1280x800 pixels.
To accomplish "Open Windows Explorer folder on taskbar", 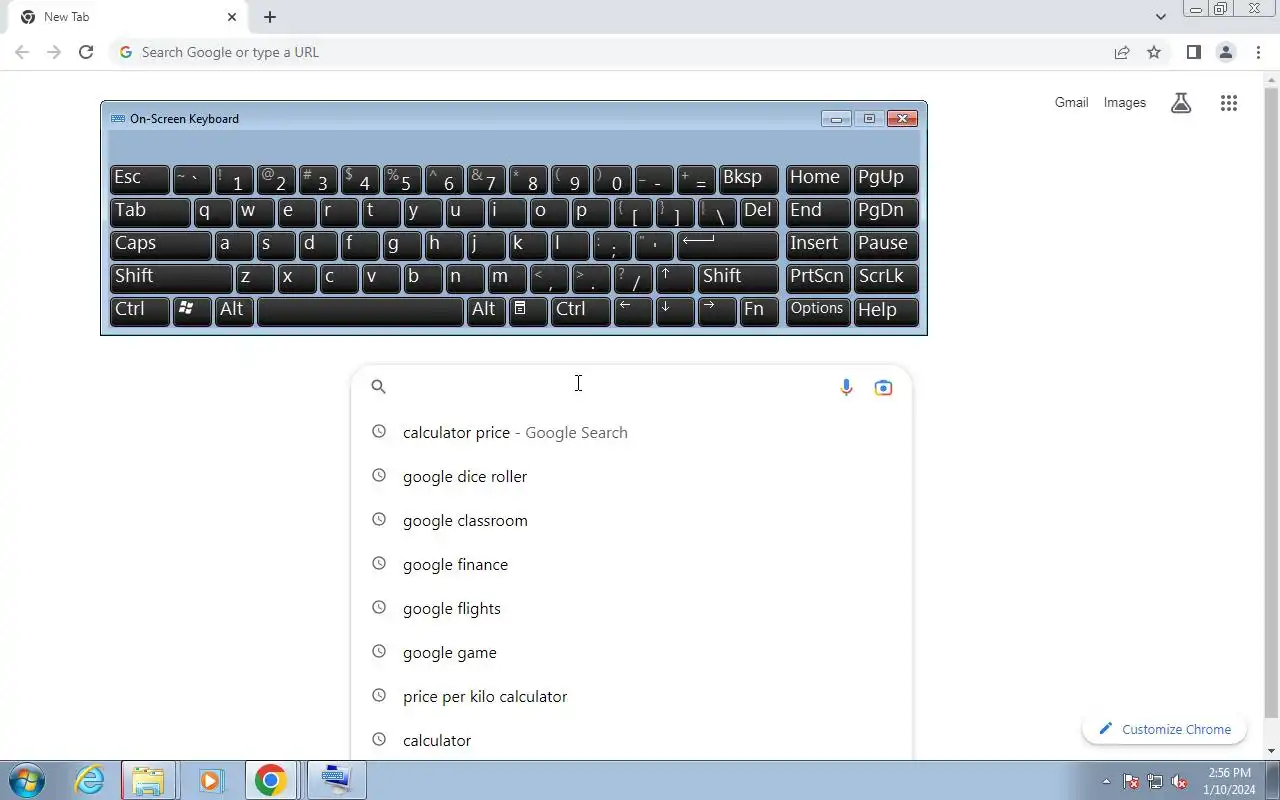I will click(x=148, y=780).
